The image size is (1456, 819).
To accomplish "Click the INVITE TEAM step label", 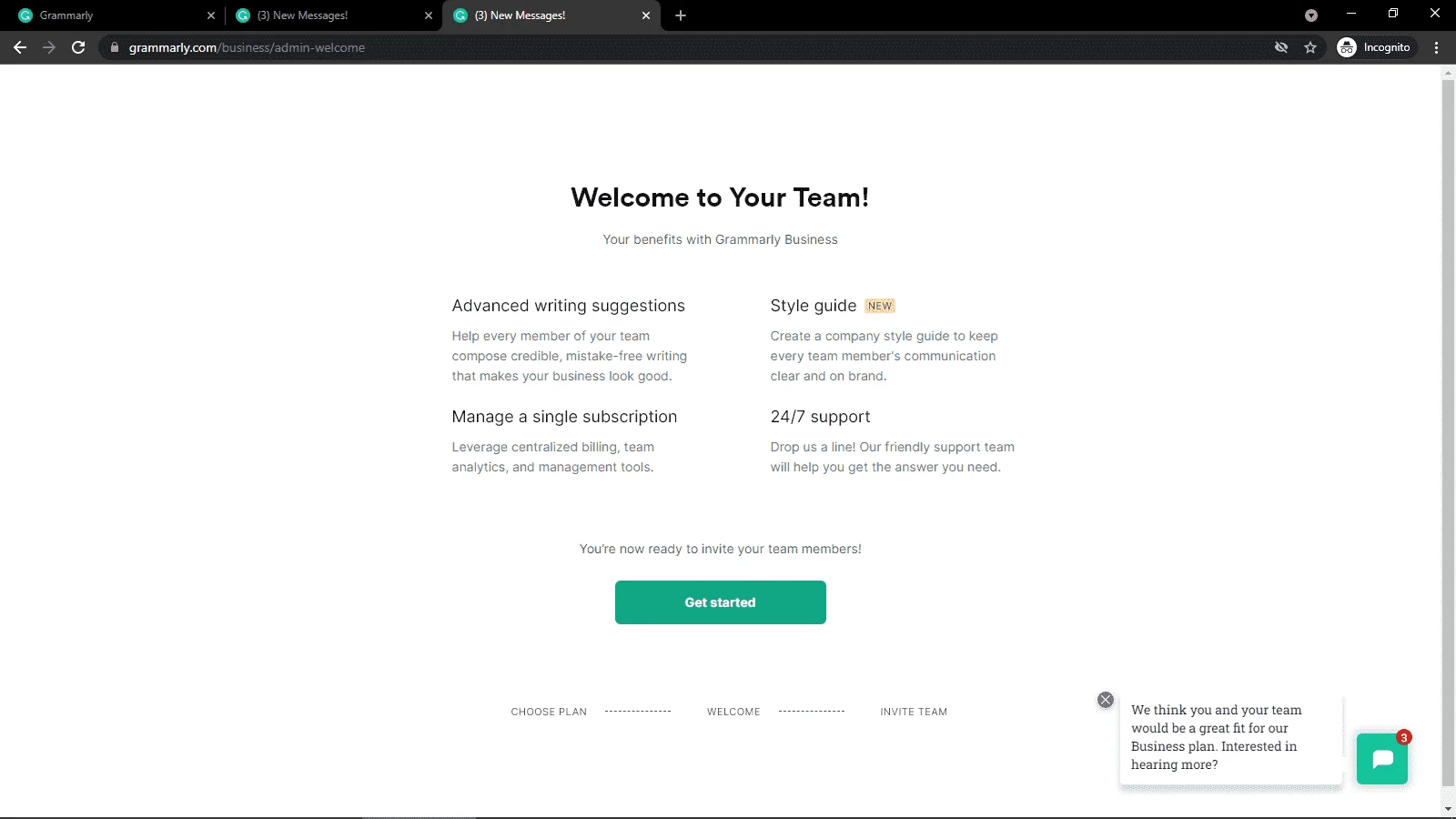I will coord(914,712).
